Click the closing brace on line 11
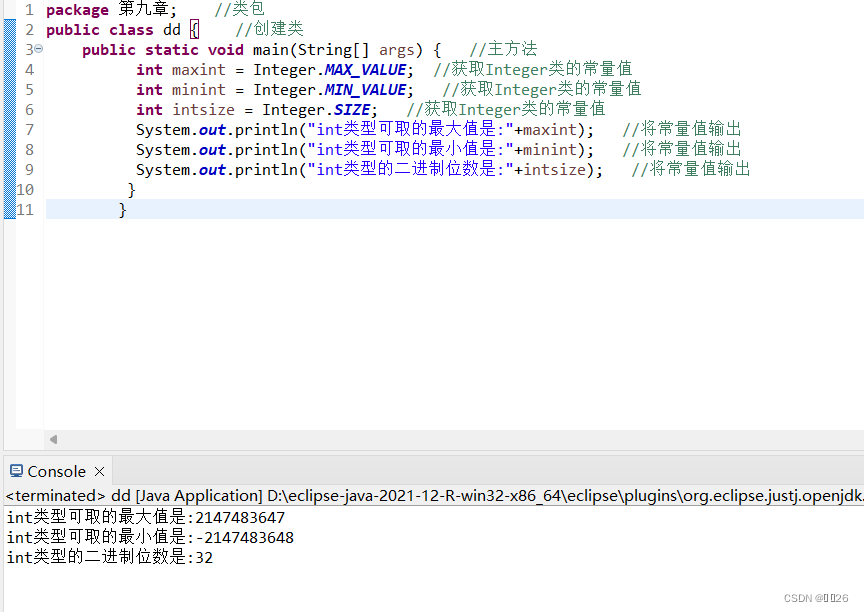 123,210
